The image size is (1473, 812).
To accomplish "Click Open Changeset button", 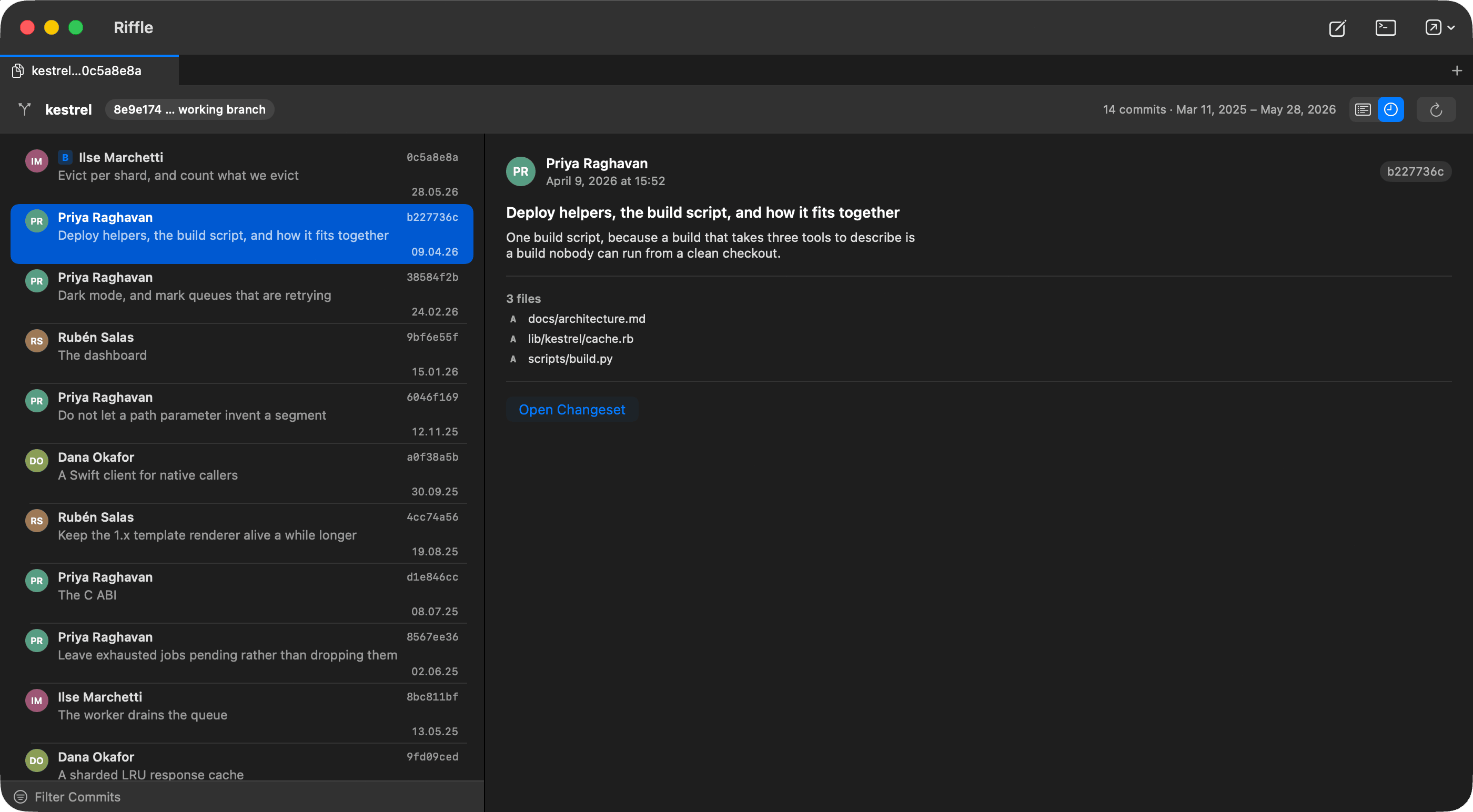I will 572,410.
